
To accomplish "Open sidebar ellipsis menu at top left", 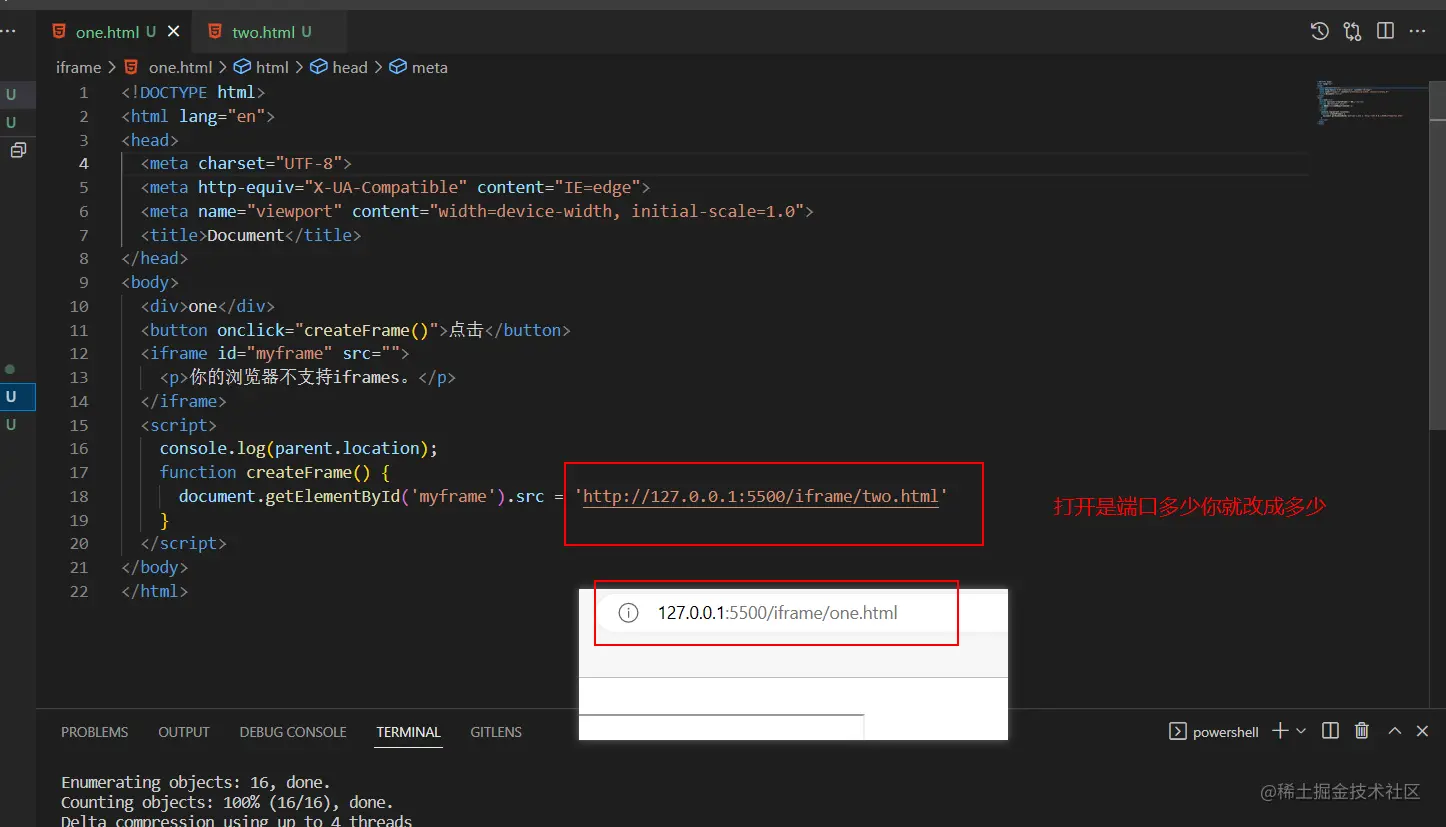I will point(8,32).
